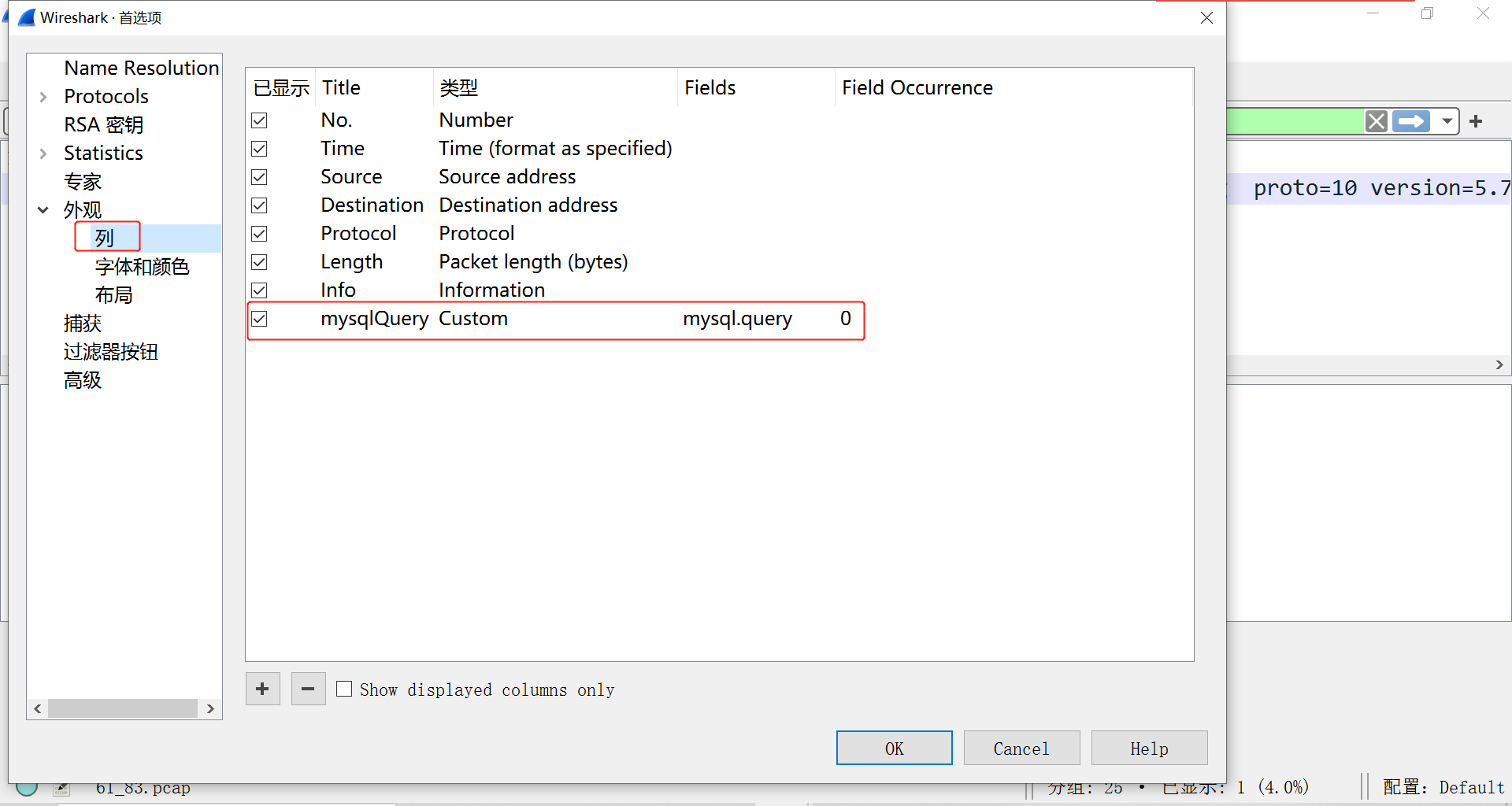Screen dimensions: 1512x806
Task: Confirm preferences with OK button
Action: pos(894,748)
